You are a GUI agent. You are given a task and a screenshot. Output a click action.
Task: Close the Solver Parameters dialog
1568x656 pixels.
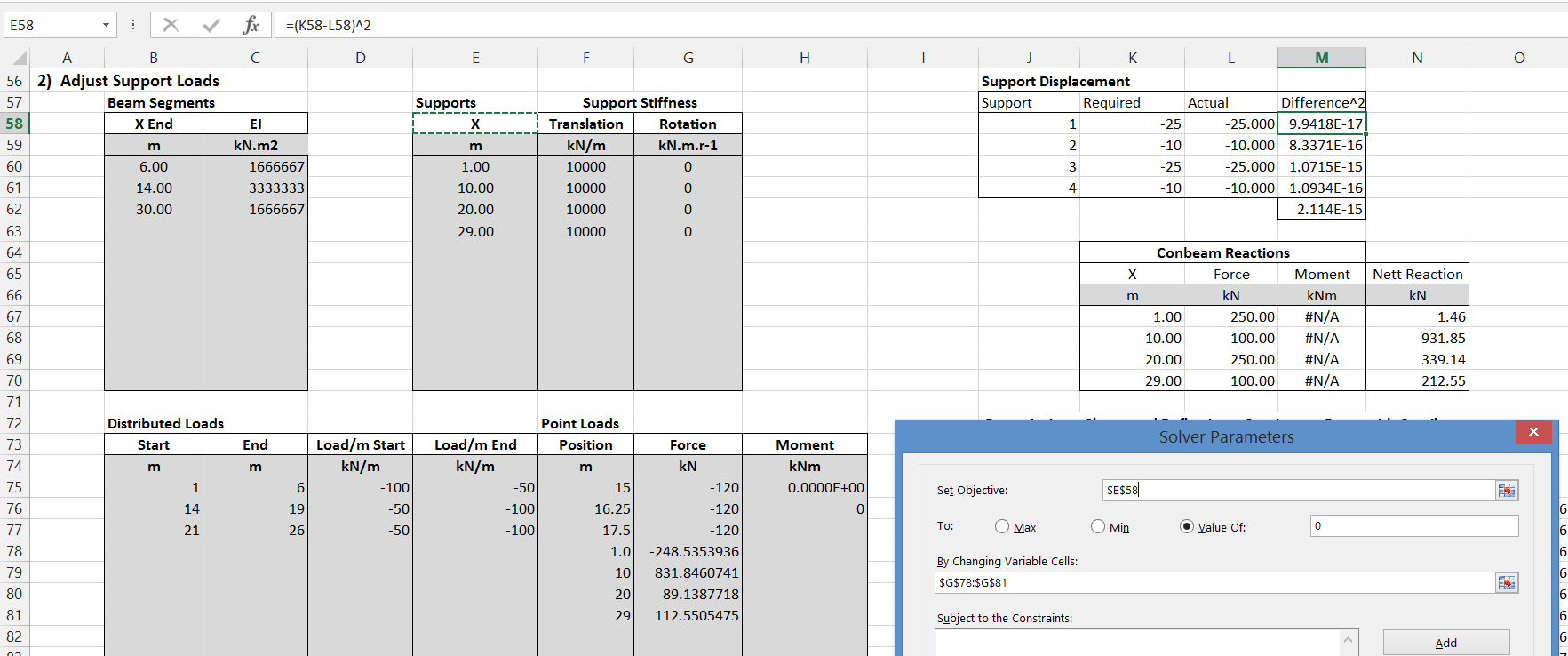(1533, 432)
